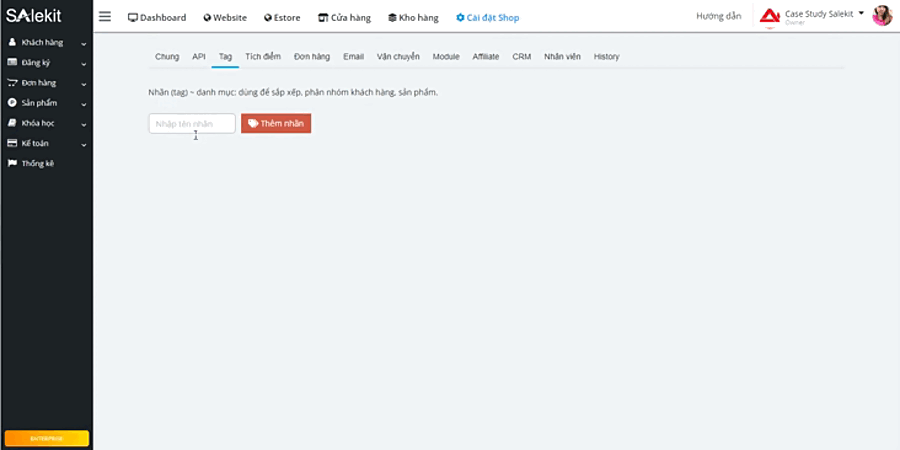Click the Đăng ký sidebar icon
The width and height of the screenshot is (900, 450).
(x=12, y=63)
